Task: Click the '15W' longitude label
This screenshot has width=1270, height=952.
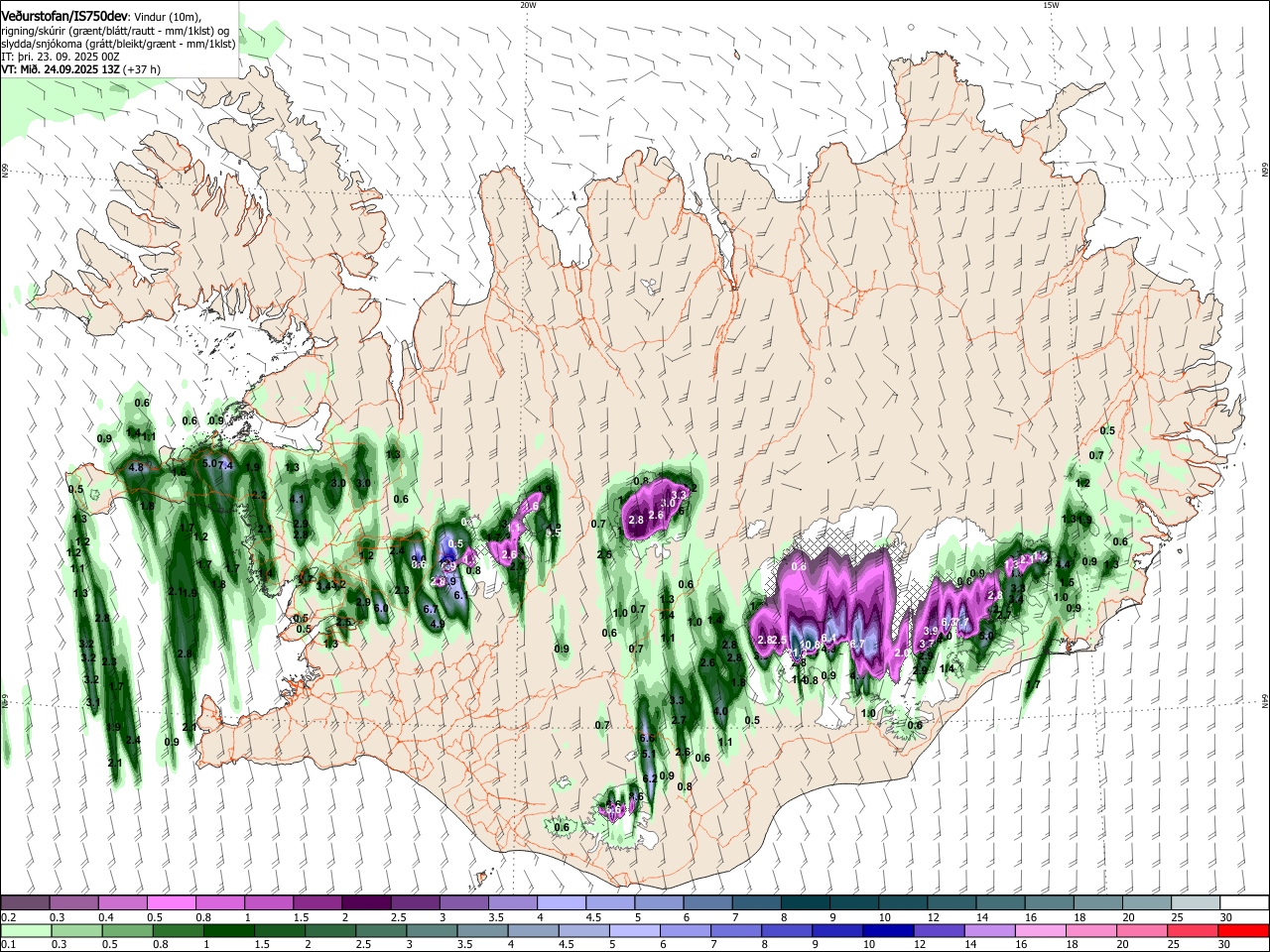Action: (1051, 5)
